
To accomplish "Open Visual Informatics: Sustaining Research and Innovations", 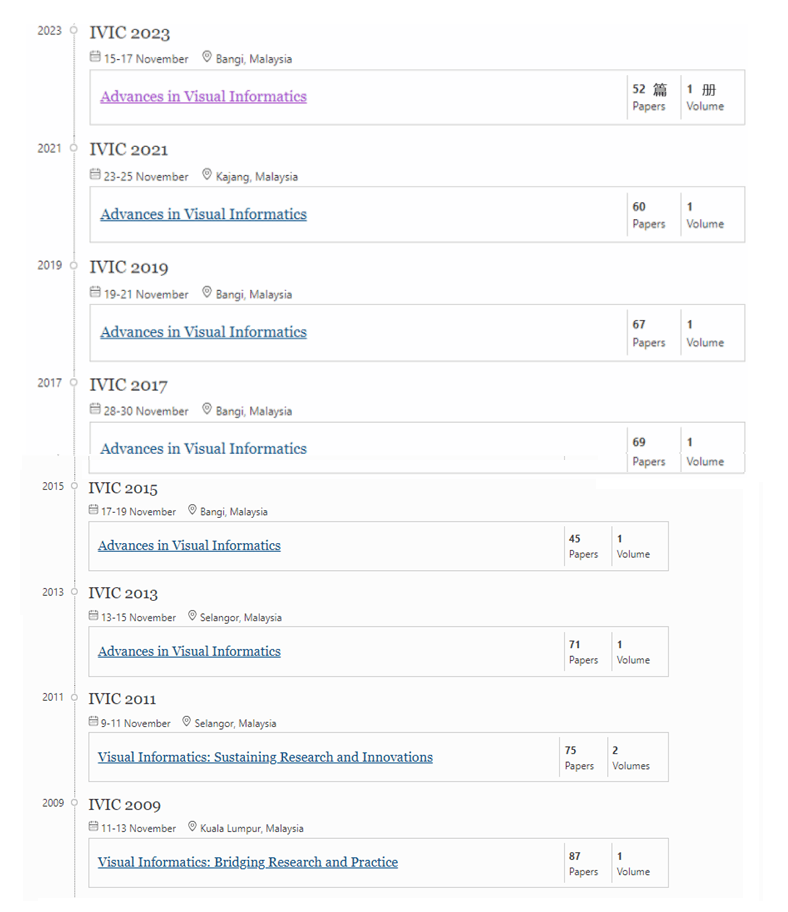I will click(x=265, y=757).
